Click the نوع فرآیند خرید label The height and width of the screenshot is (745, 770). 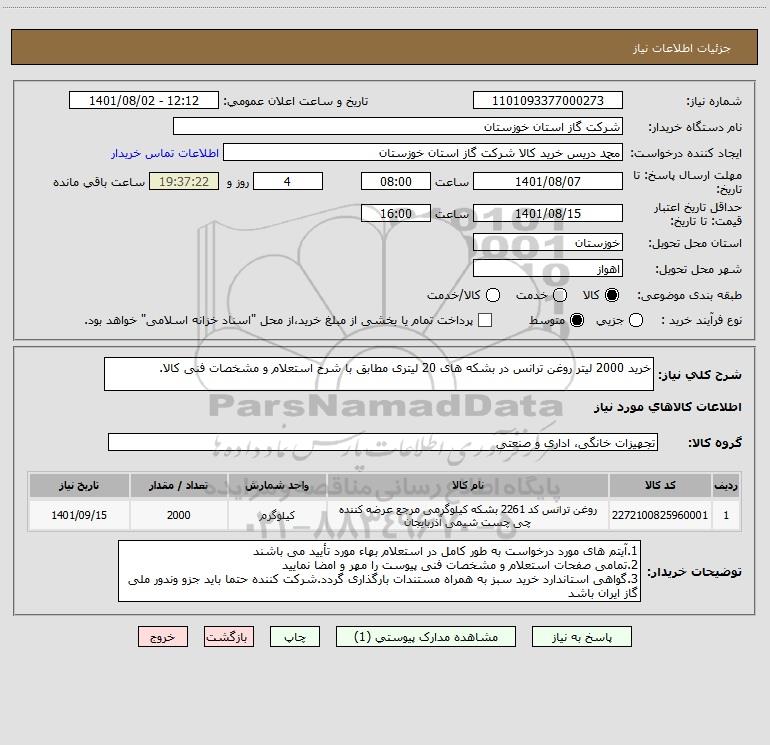(701, 320)
